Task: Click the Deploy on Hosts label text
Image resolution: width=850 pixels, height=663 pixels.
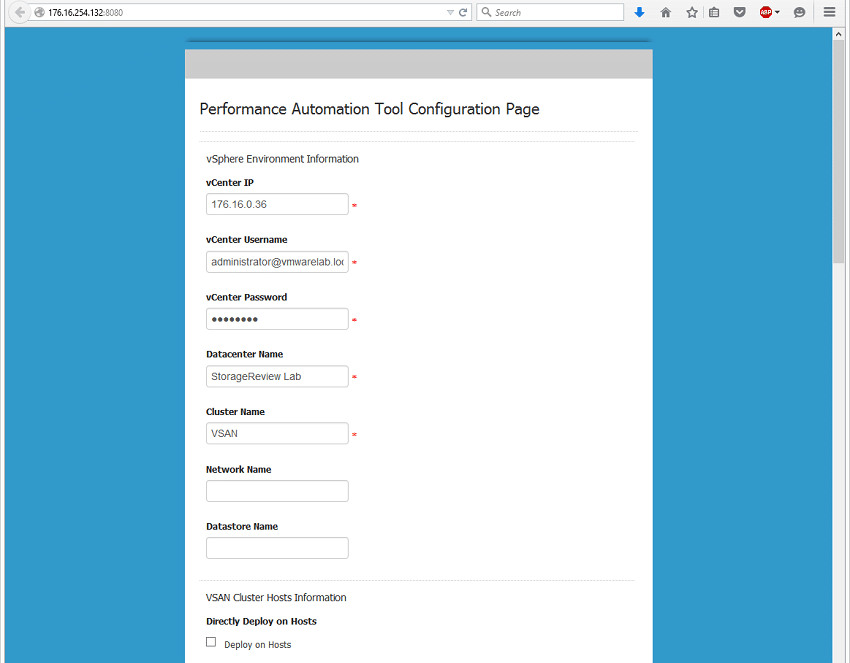Action: pyautogui.click(x=257, y=645)
